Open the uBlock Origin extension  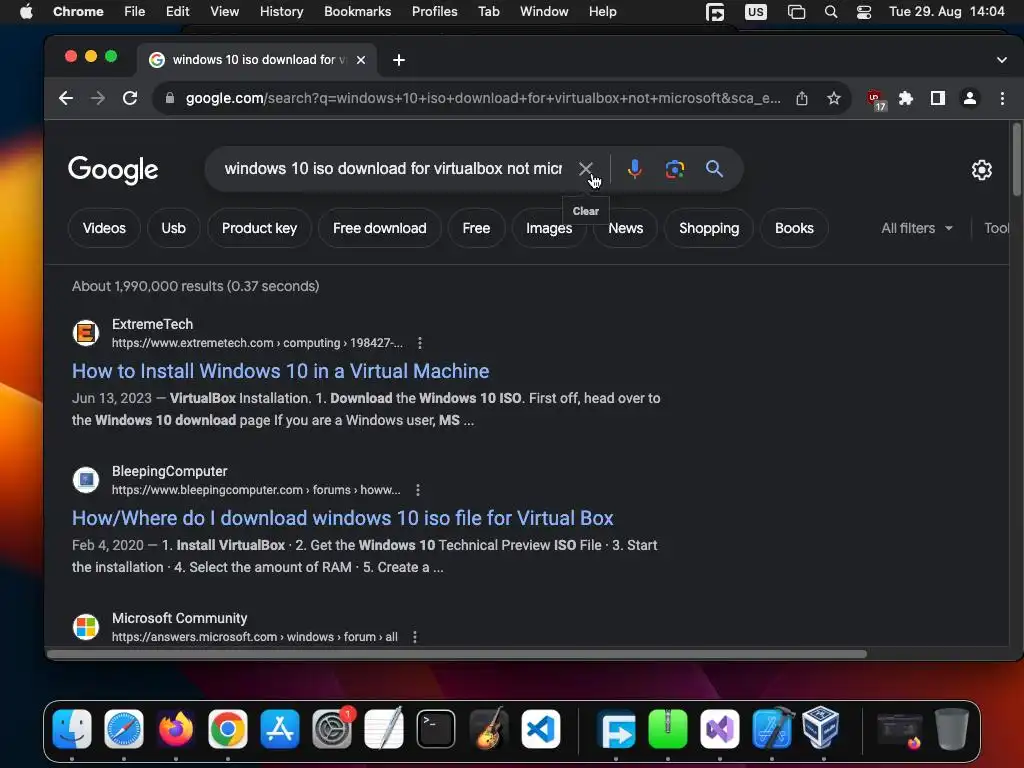click(x=876, y=100)
